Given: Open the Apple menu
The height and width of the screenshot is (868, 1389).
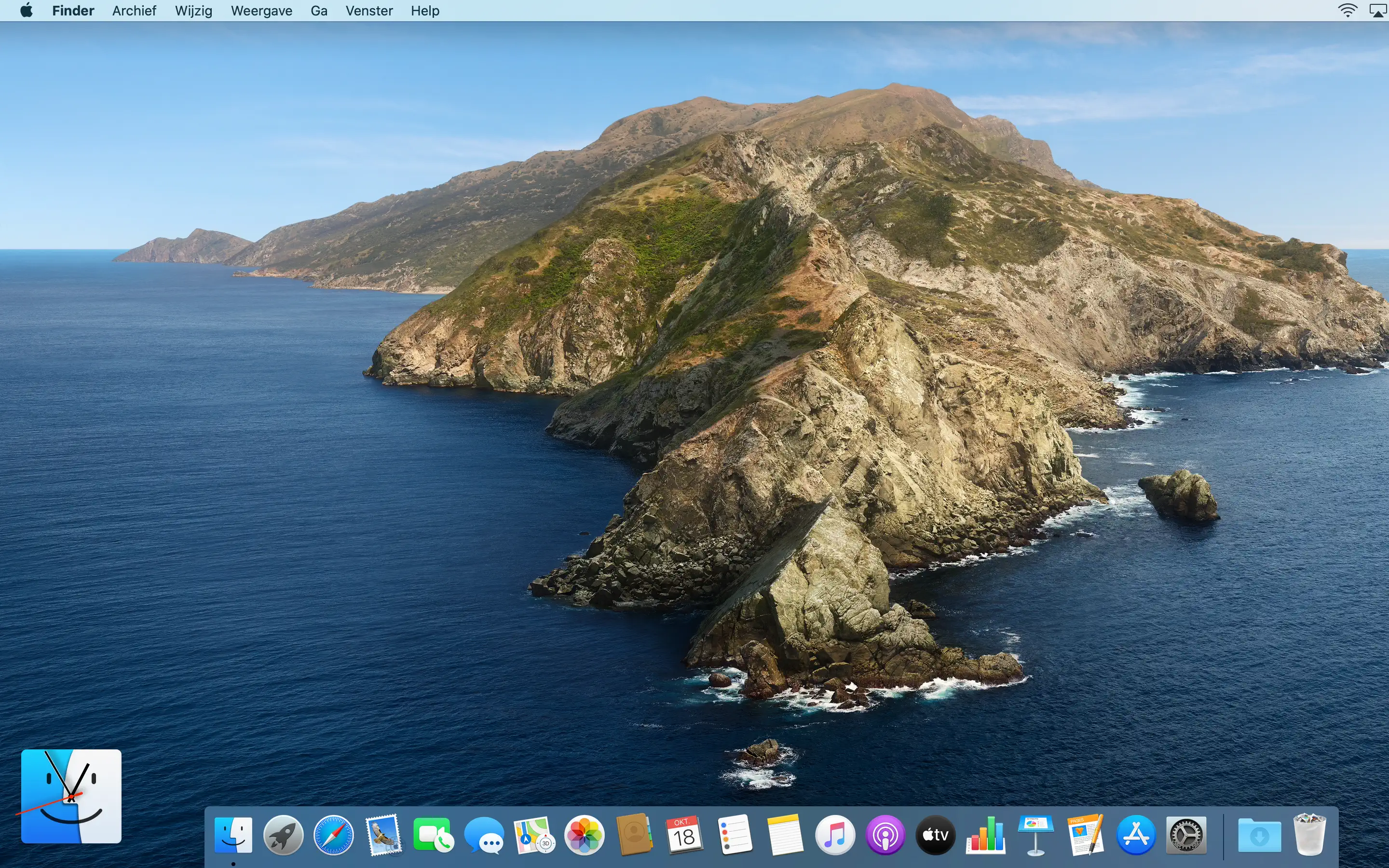Looking at the screenshot, I should (x=27, y=11).
